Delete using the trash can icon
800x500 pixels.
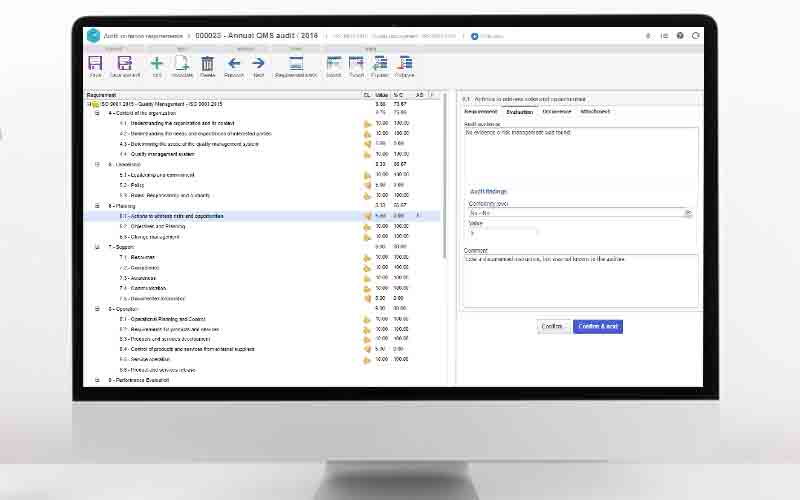click(x=208, y=64)
